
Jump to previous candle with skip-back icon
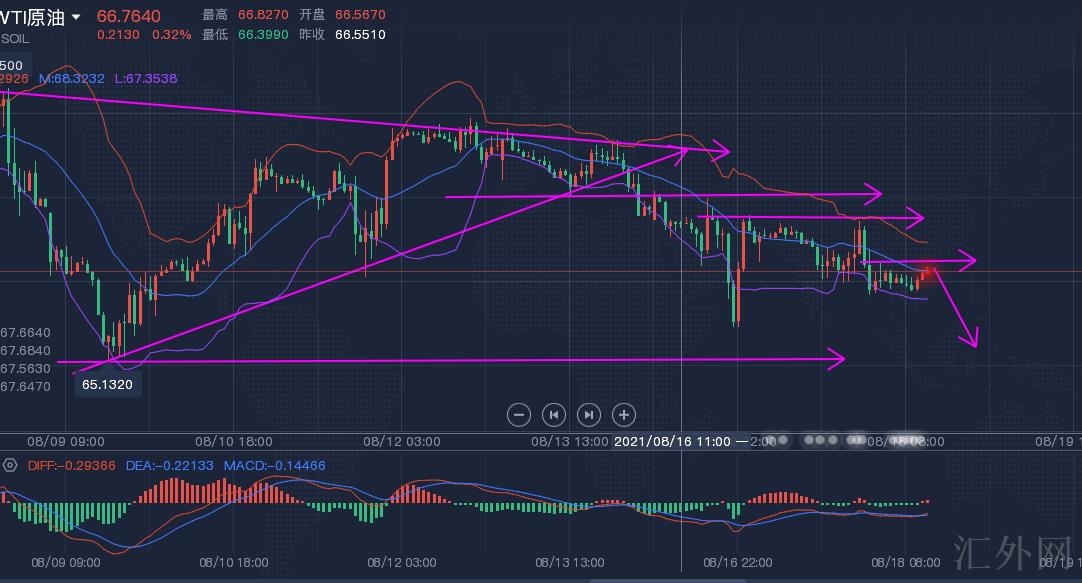(x=553, y=414)
